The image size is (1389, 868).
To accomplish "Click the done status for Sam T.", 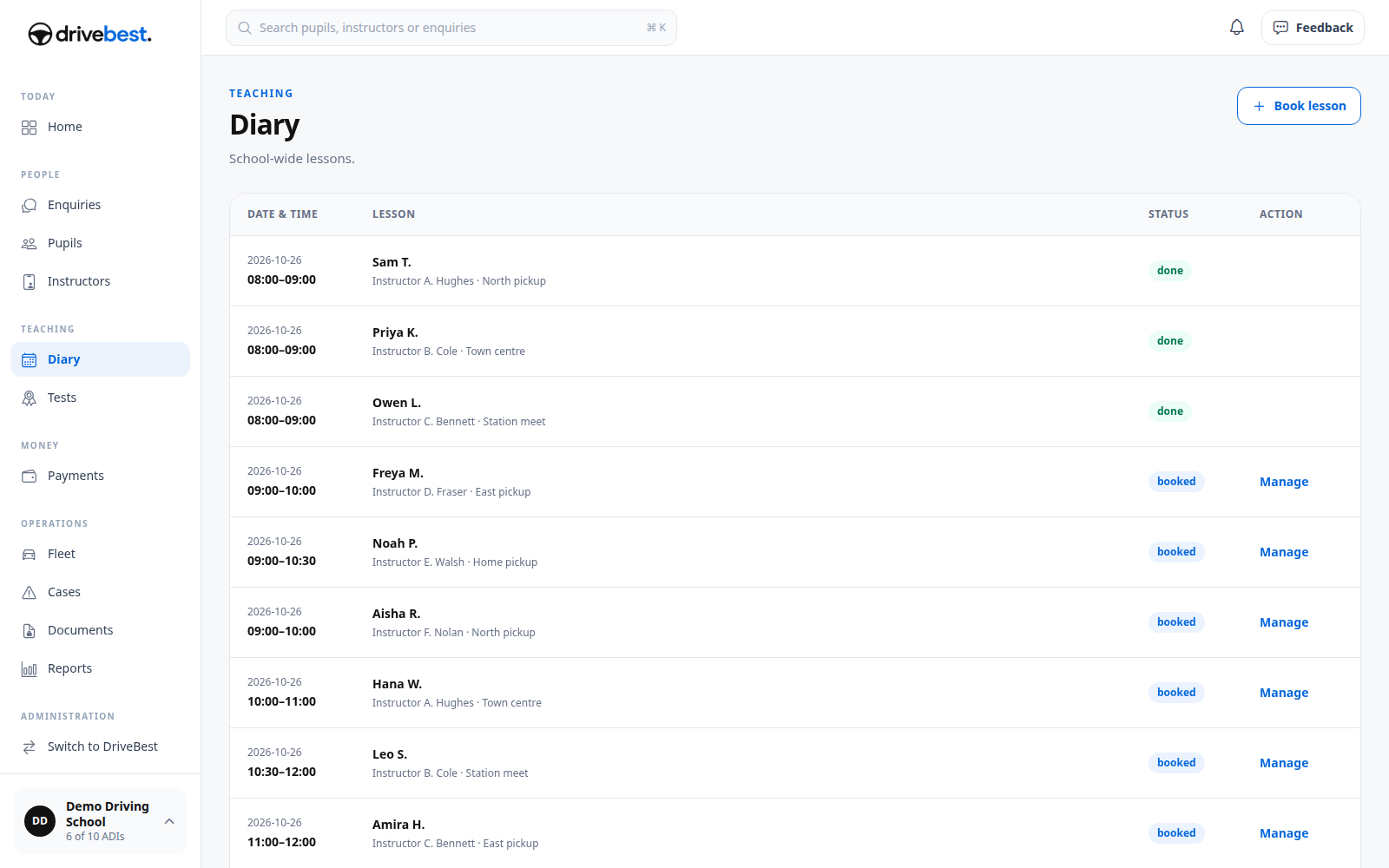I will (1170, 271).
